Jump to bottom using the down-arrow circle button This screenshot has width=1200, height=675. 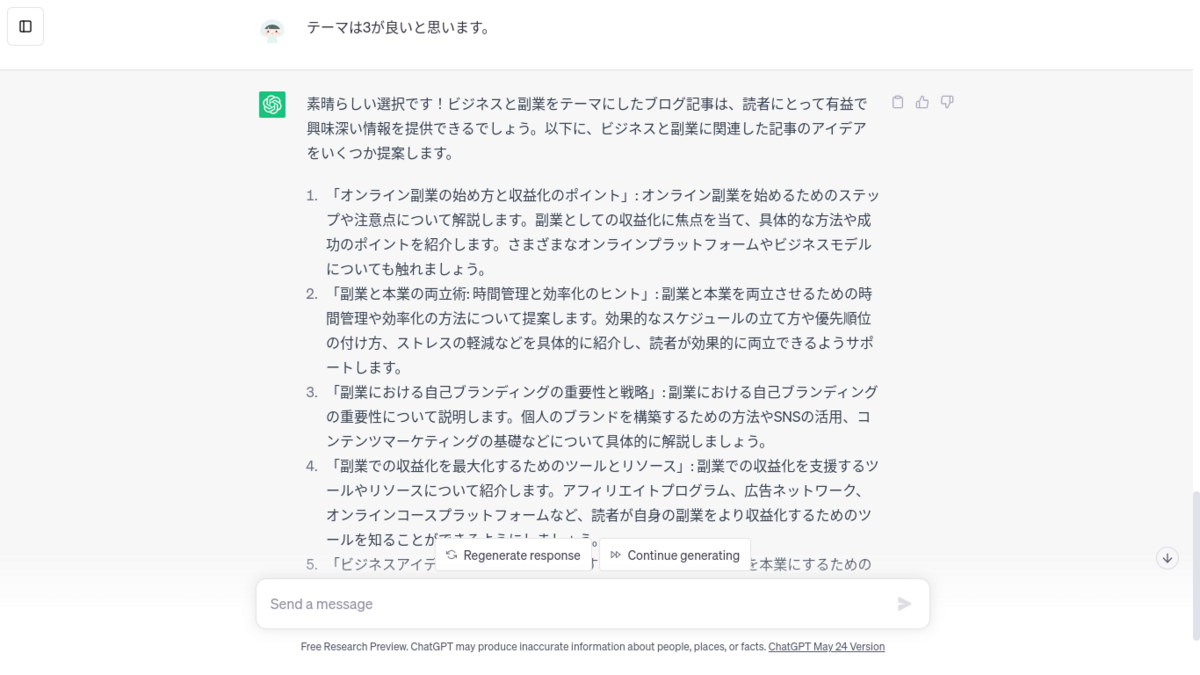[1167, 558]
